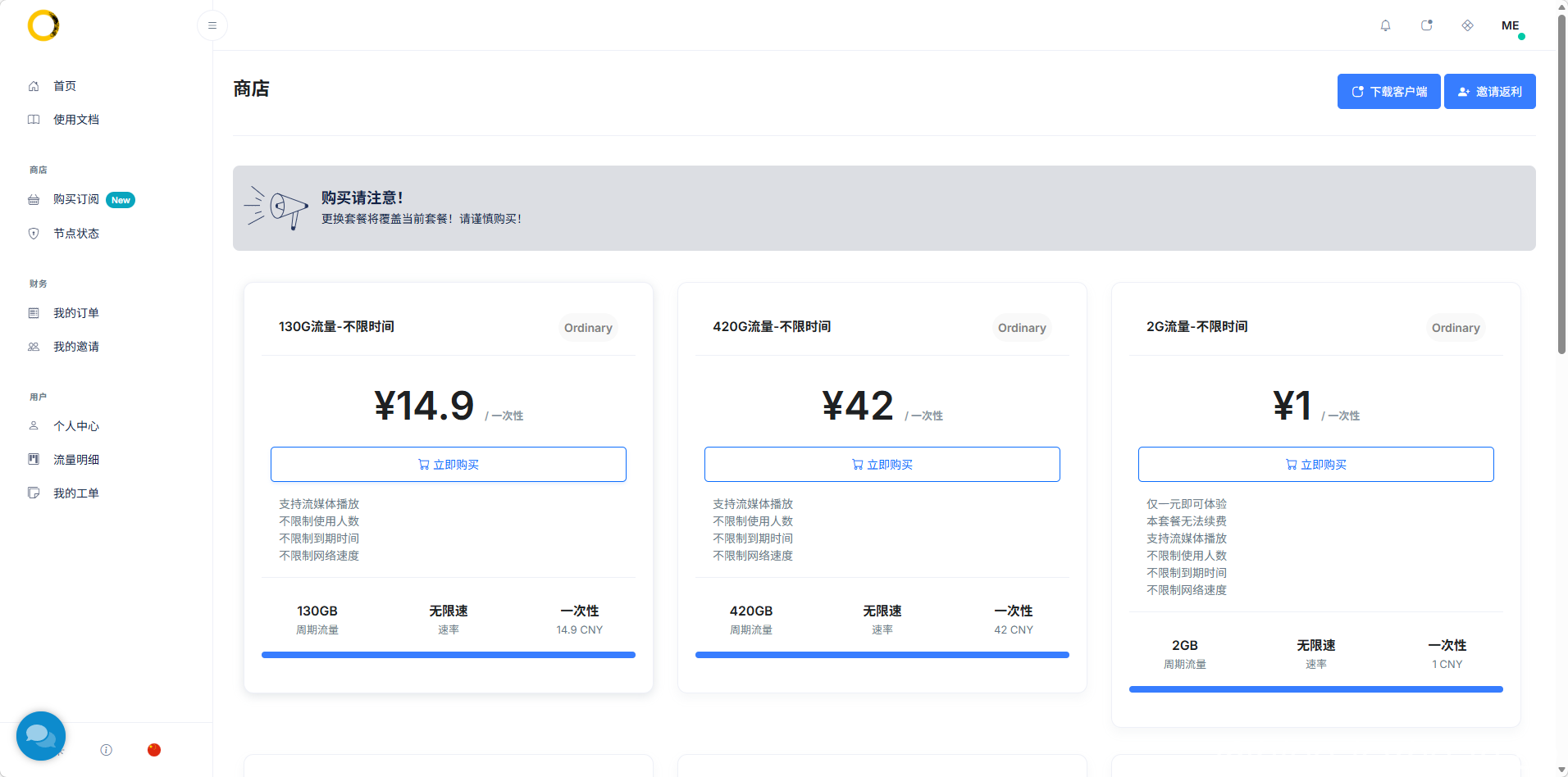The width and height of the screenshot is (1568, 777).
Task: Click the China flag language icon
Action: pos(154,750)
